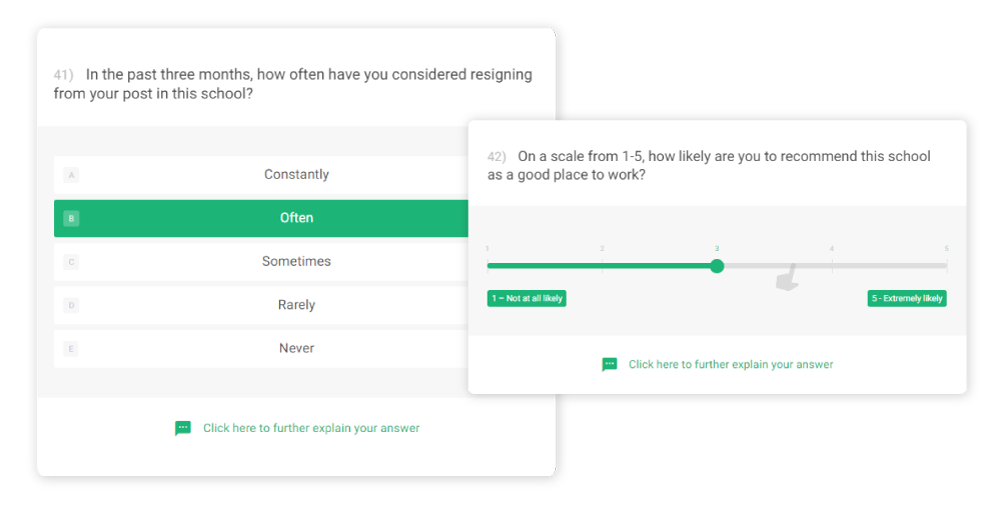
Task: Click the chat bubble icon under question 41
Action: (183, 428)
